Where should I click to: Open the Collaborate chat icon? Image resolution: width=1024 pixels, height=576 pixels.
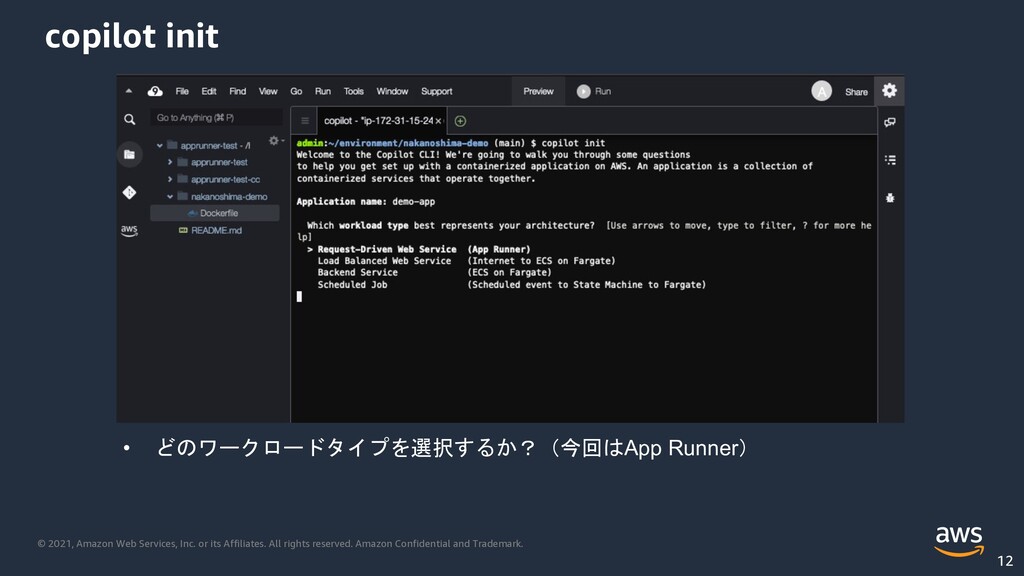pyautogui.click(x=889, y=122)
